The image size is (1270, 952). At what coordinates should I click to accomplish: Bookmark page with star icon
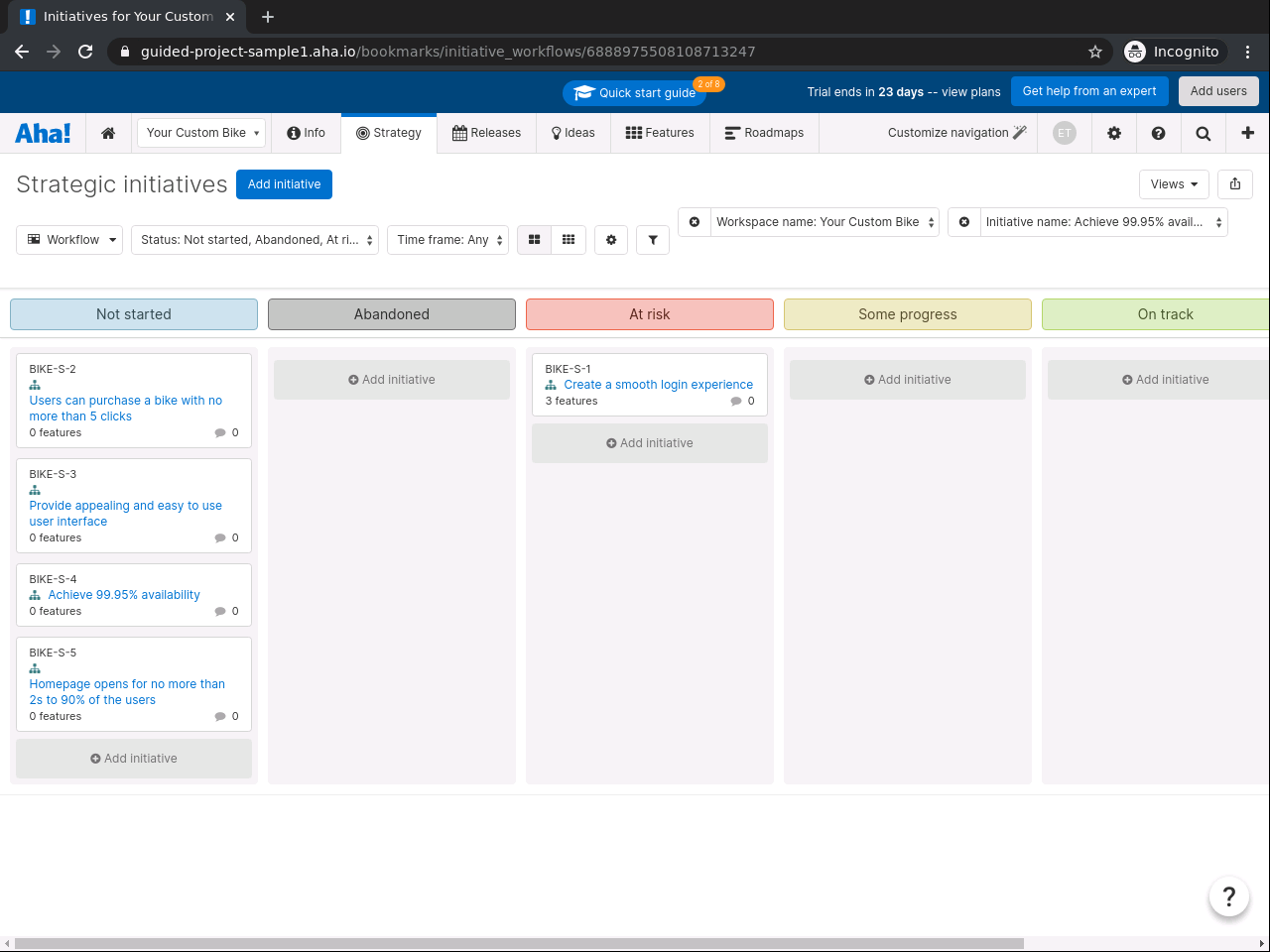click(x=1095, y=52)
